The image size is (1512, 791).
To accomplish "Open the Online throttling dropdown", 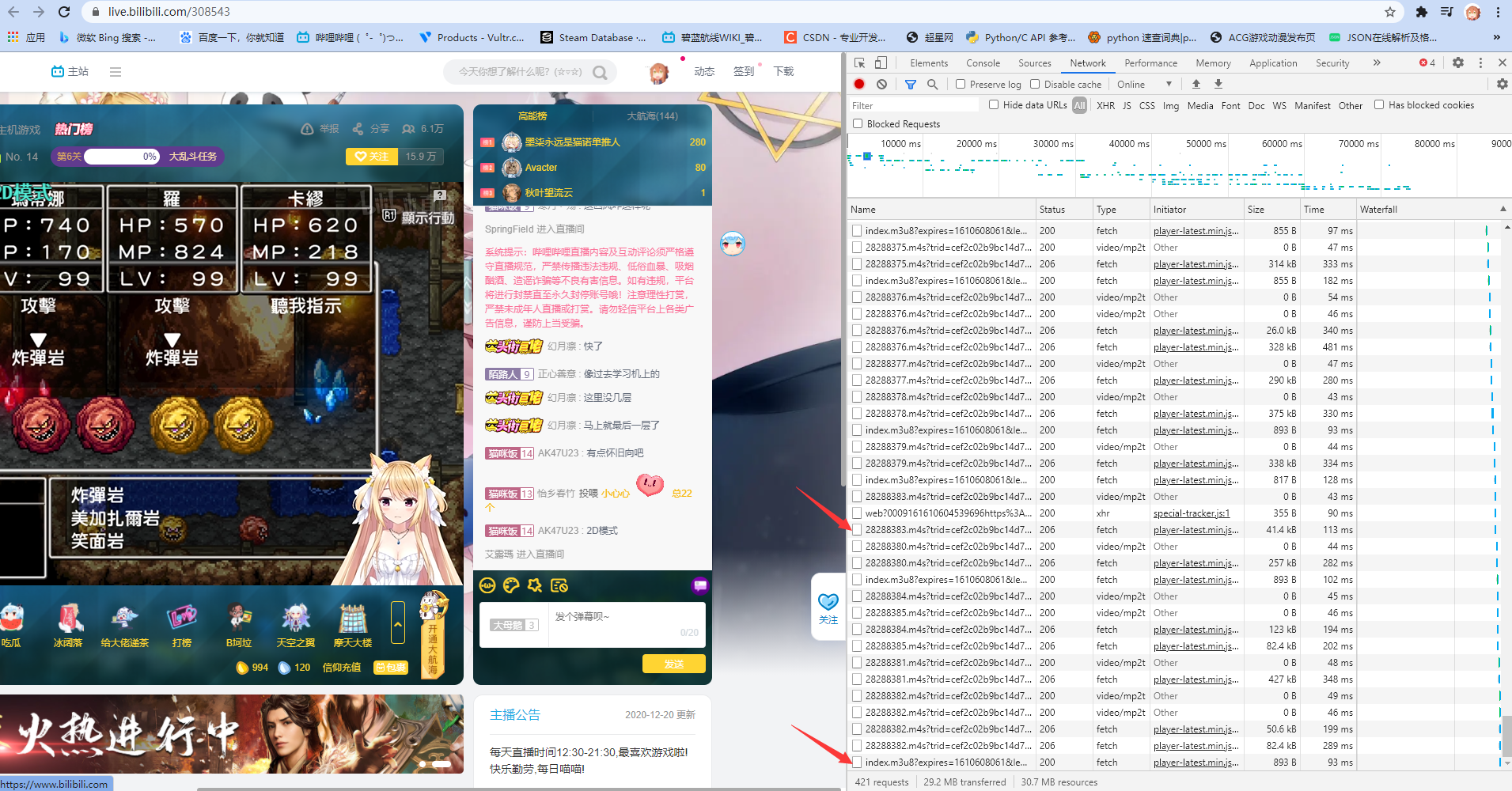I will point(1144,84).
